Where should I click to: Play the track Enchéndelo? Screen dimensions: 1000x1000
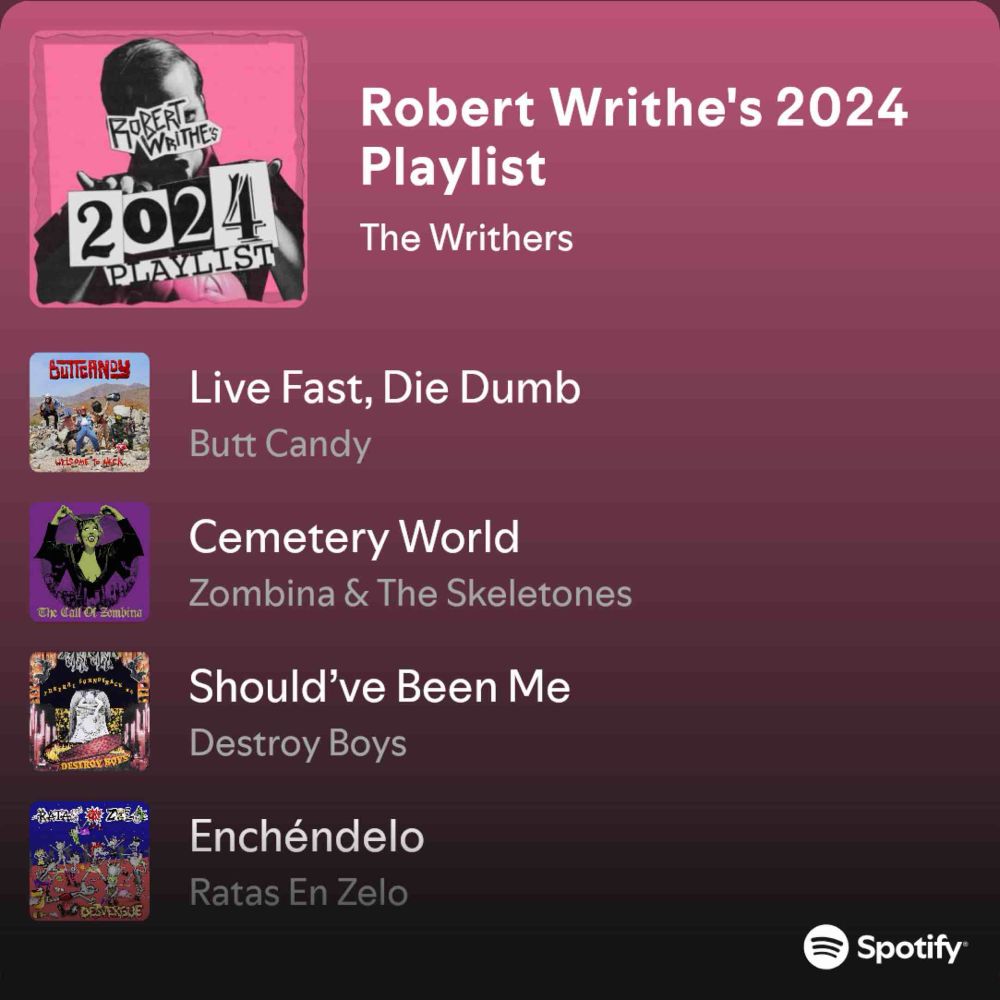point(307,836)
